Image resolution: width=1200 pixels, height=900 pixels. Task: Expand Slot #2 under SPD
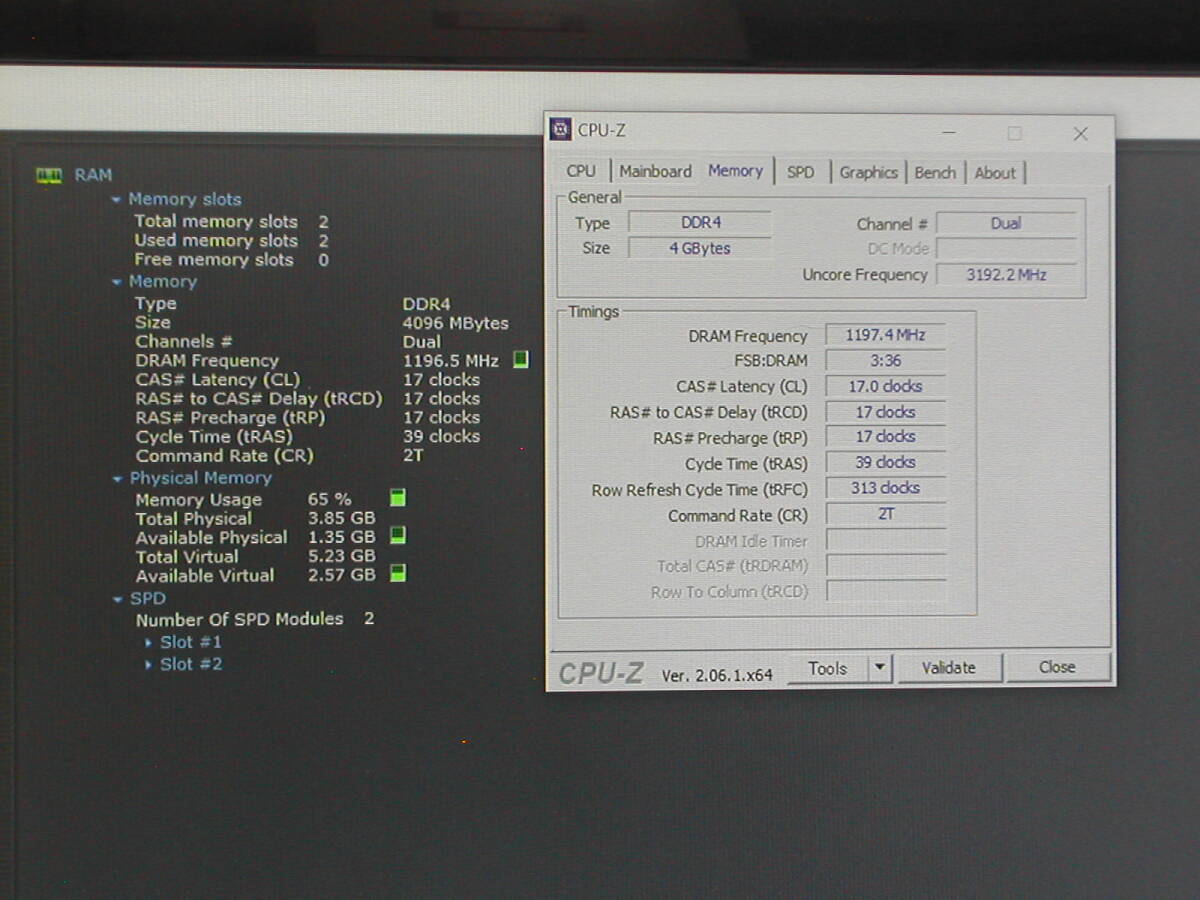pyautogui.click(x=149, y=665)
